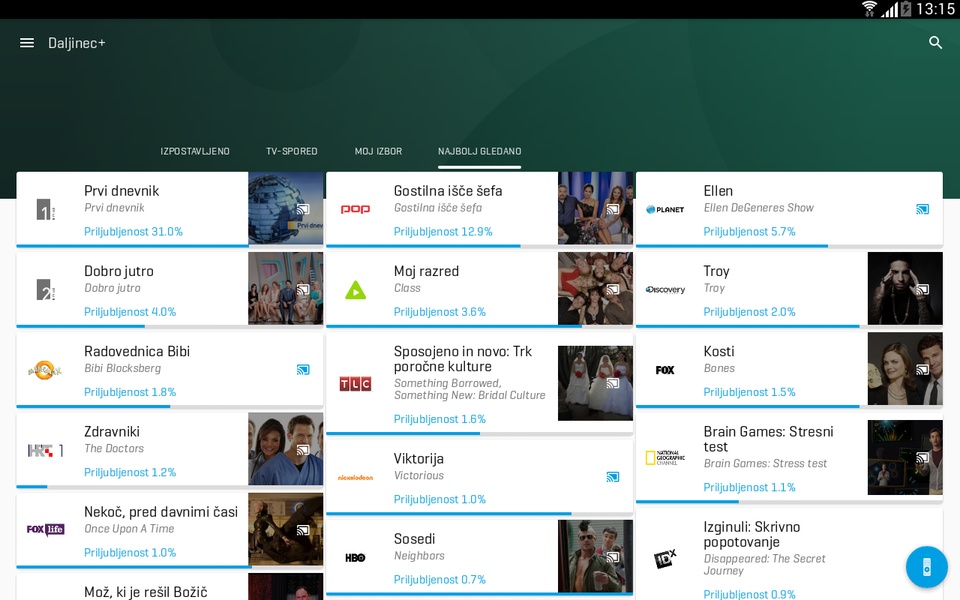960x600 pixels.
Task: Cast Viktorija via blue cast icon
Action: tap(613, 477)
